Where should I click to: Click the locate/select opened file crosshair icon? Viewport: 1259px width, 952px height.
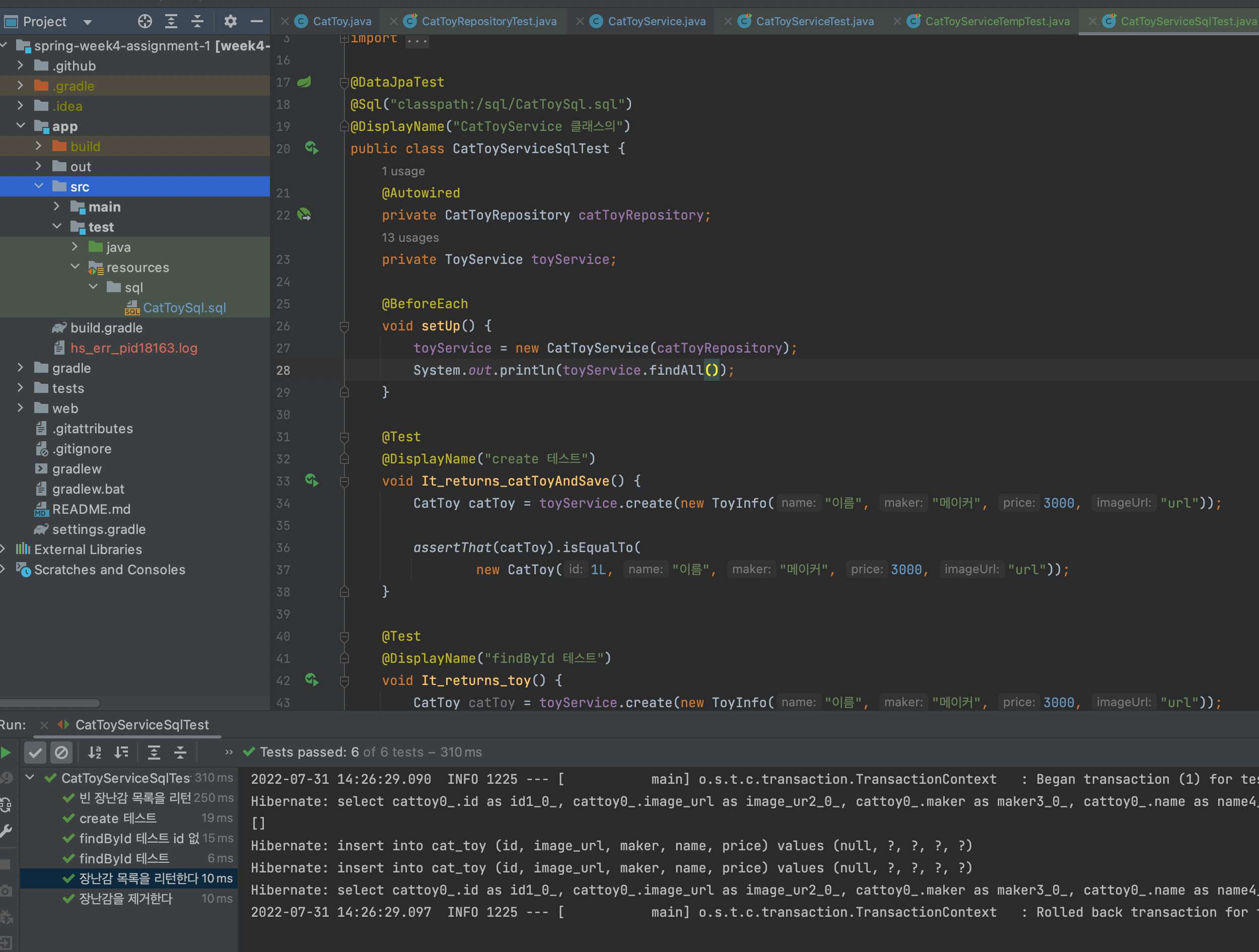tap(145, 22)
